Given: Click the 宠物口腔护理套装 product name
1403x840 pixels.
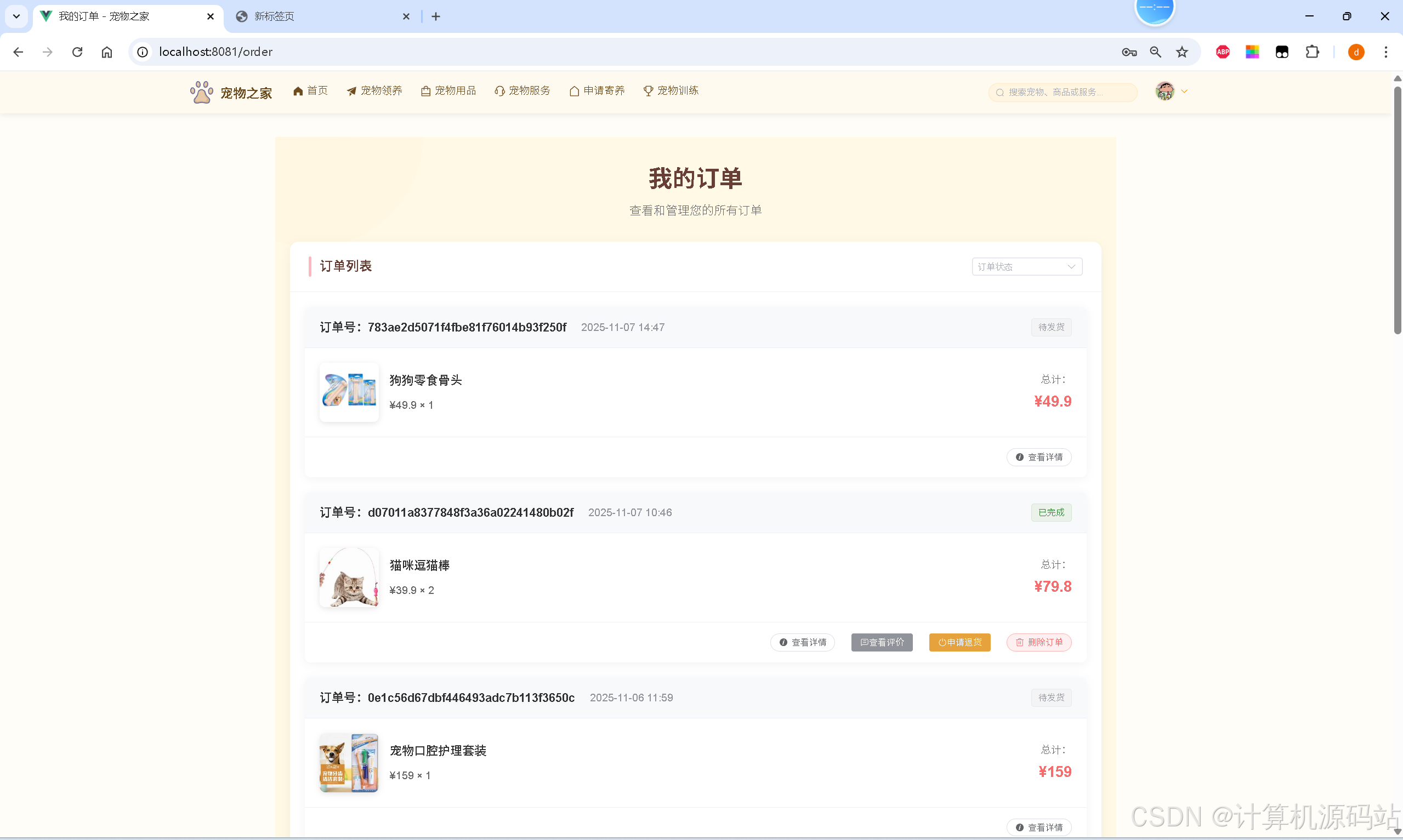Looking at the screenshot, I should point(438,751).
